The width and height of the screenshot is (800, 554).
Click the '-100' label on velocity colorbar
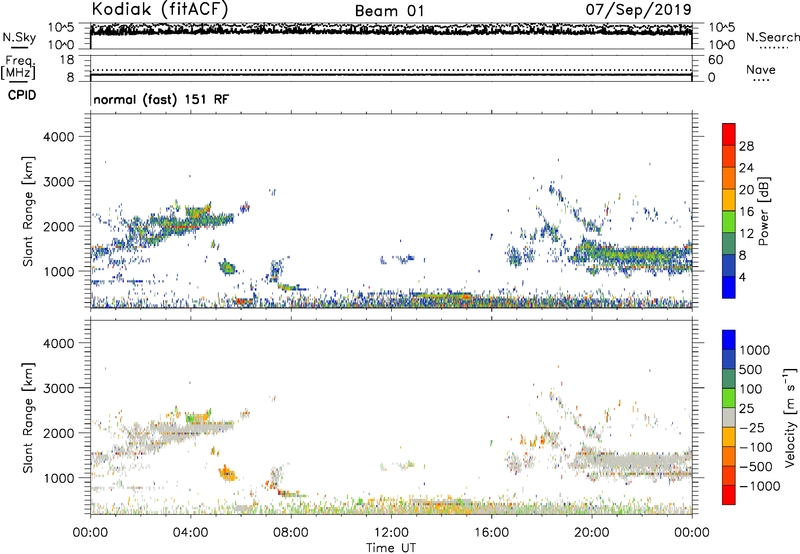point(756,447)
